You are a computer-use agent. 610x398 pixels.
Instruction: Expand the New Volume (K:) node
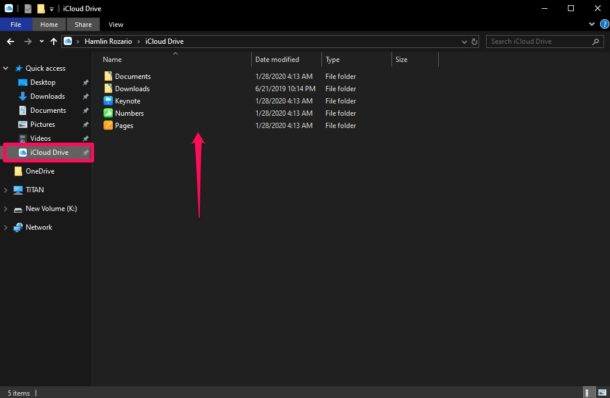pos(5,209)
